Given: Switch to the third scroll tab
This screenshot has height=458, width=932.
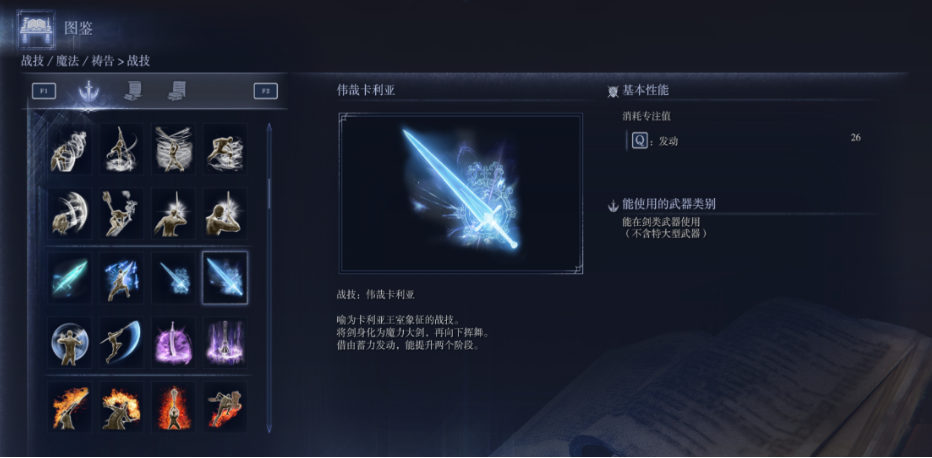Looking at the screenshot, I should click(x=177, y=91).
